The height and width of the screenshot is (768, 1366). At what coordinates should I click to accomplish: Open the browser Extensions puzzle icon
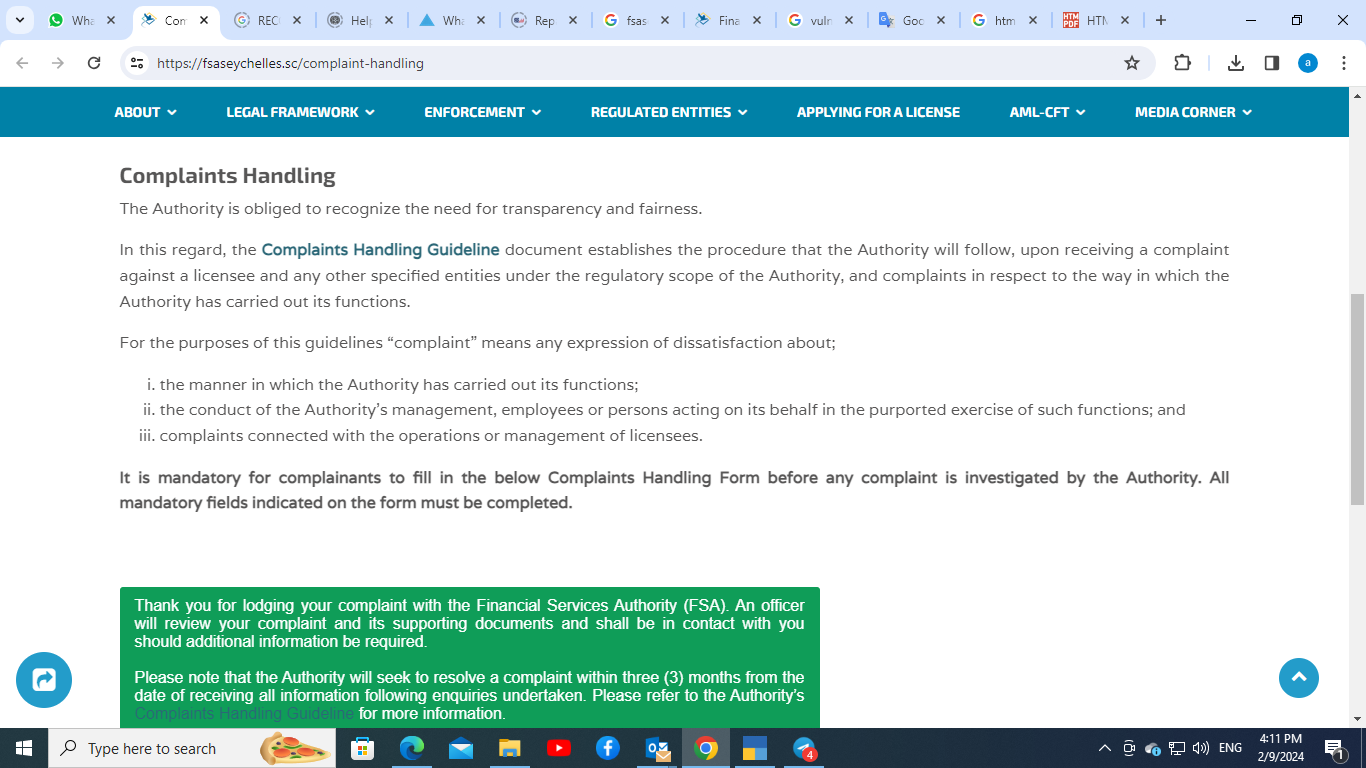pos(1182,63)
